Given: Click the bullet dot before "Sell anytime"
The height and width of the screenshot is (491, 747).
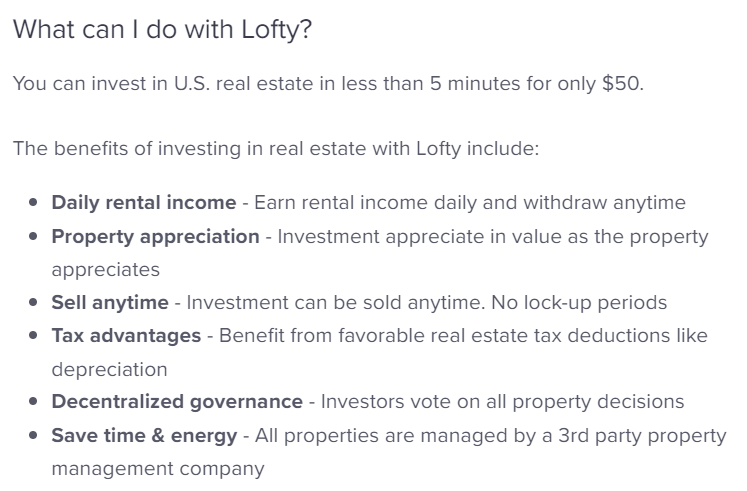Looking at the screenshot, I should 33,302.
